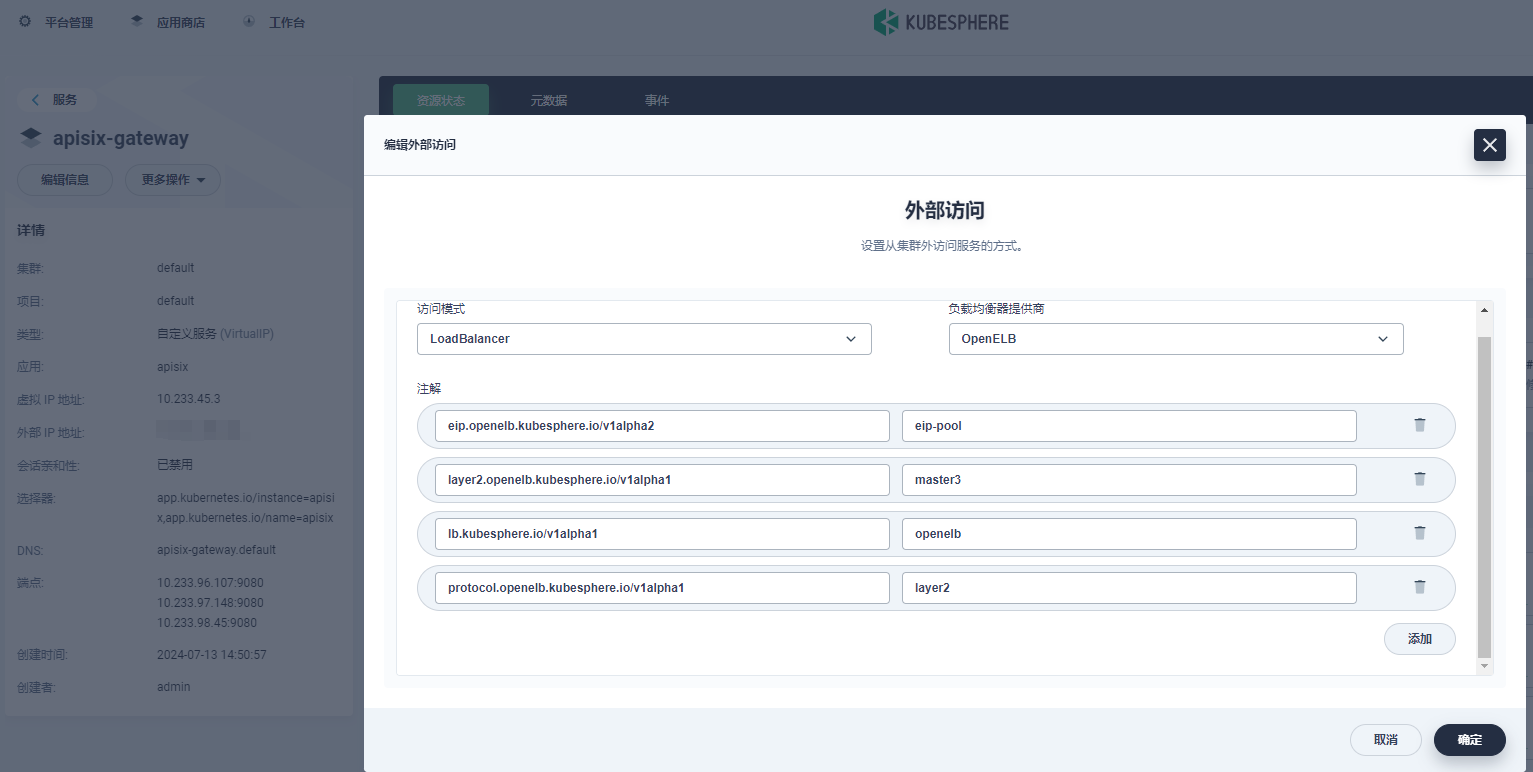This screenshot has height=772, width=1533.
Task: Click the protocol.openelb.kubesphere.io/v1alpha1 key field
Action: 662,587
